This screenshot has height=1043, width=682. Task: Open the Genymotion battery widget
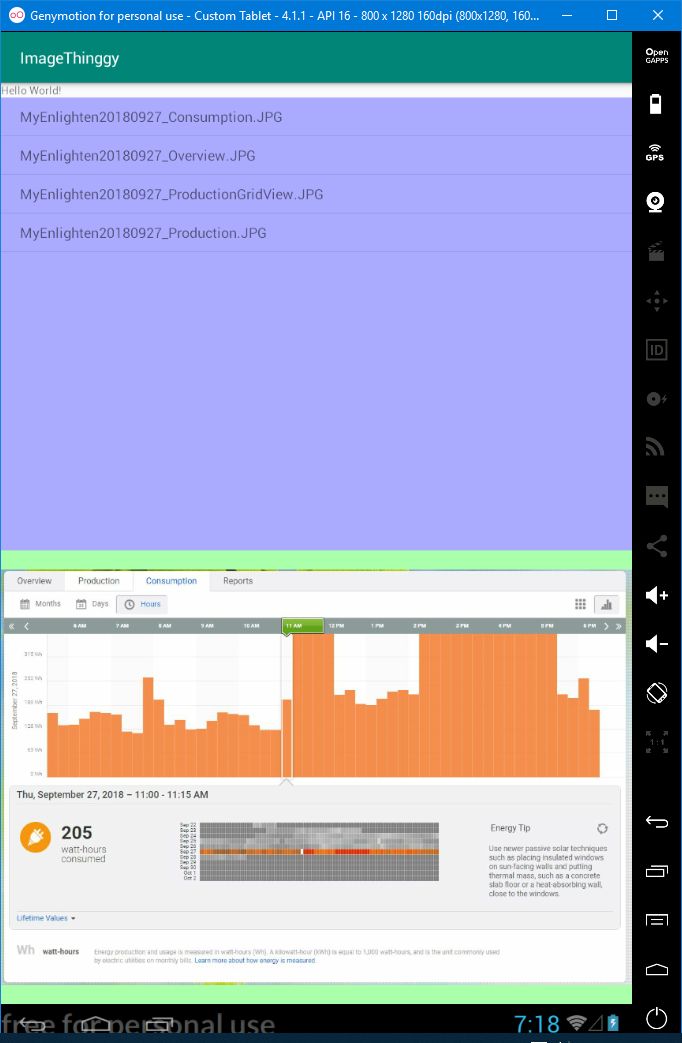pos(656,104)
